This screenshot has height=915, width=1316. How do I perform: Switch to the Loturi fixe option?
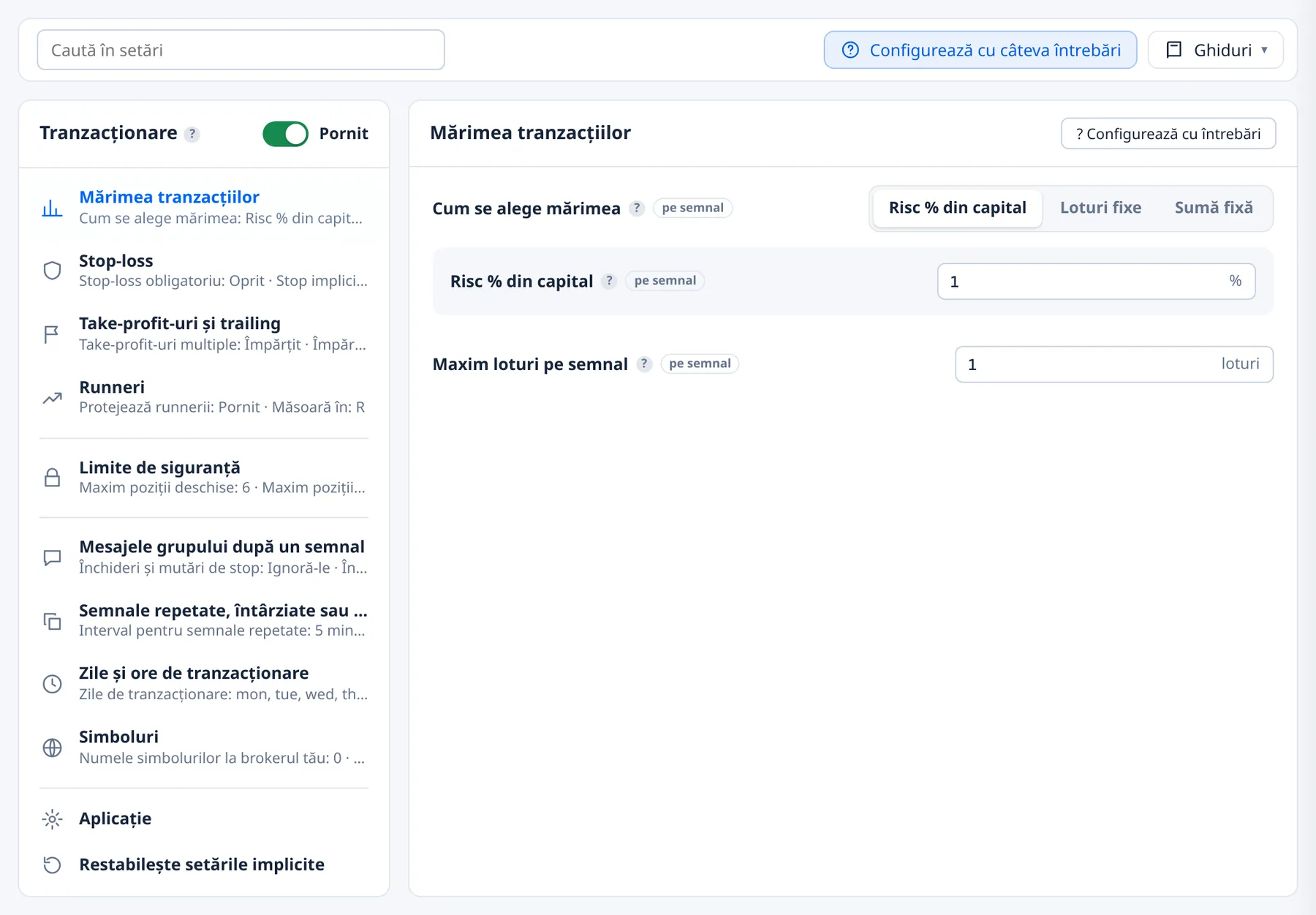pos(1100,208)
